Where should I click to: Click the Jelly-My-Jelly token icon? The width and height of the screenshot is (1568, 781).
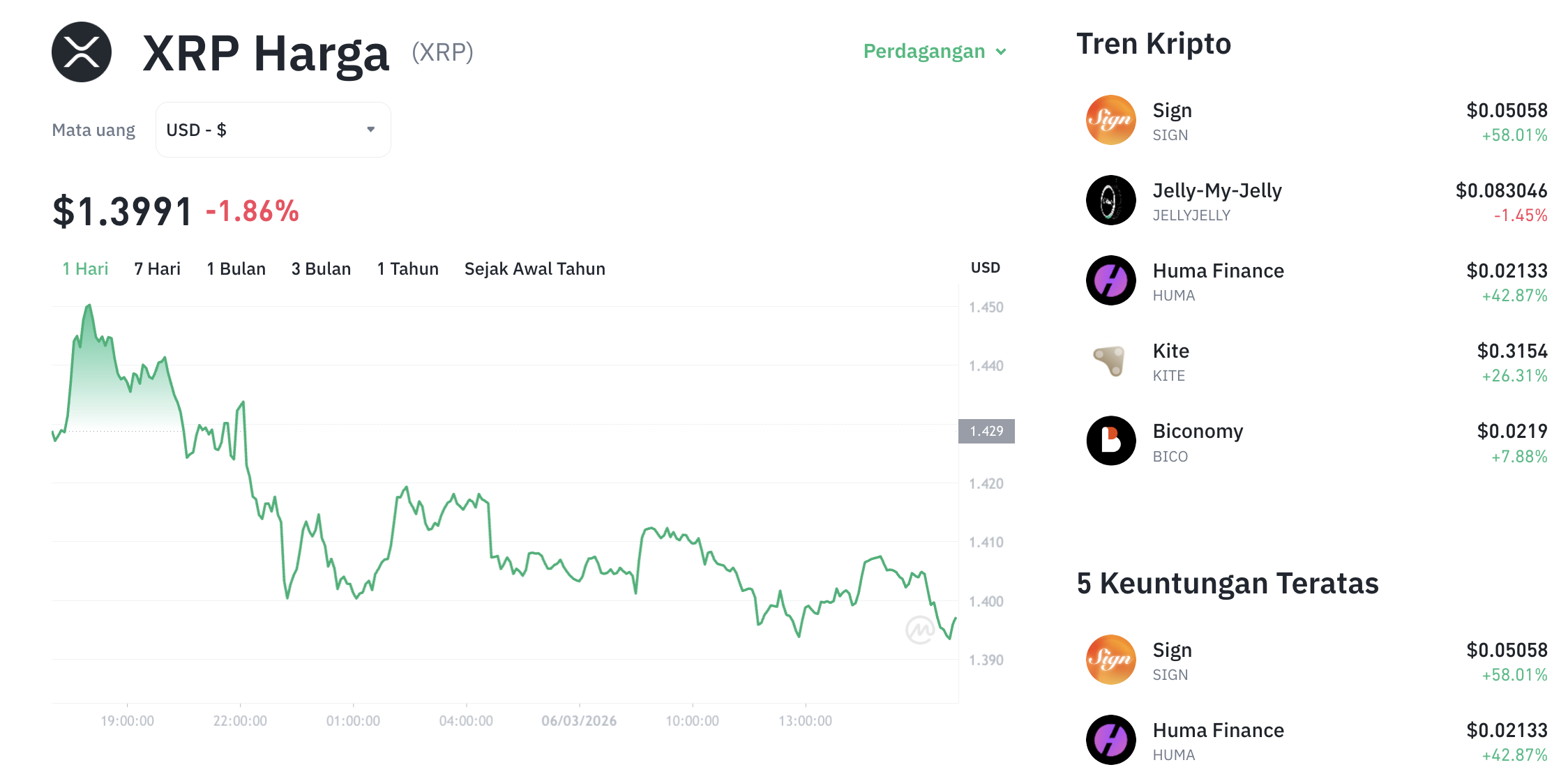(x=1110, y=200)
